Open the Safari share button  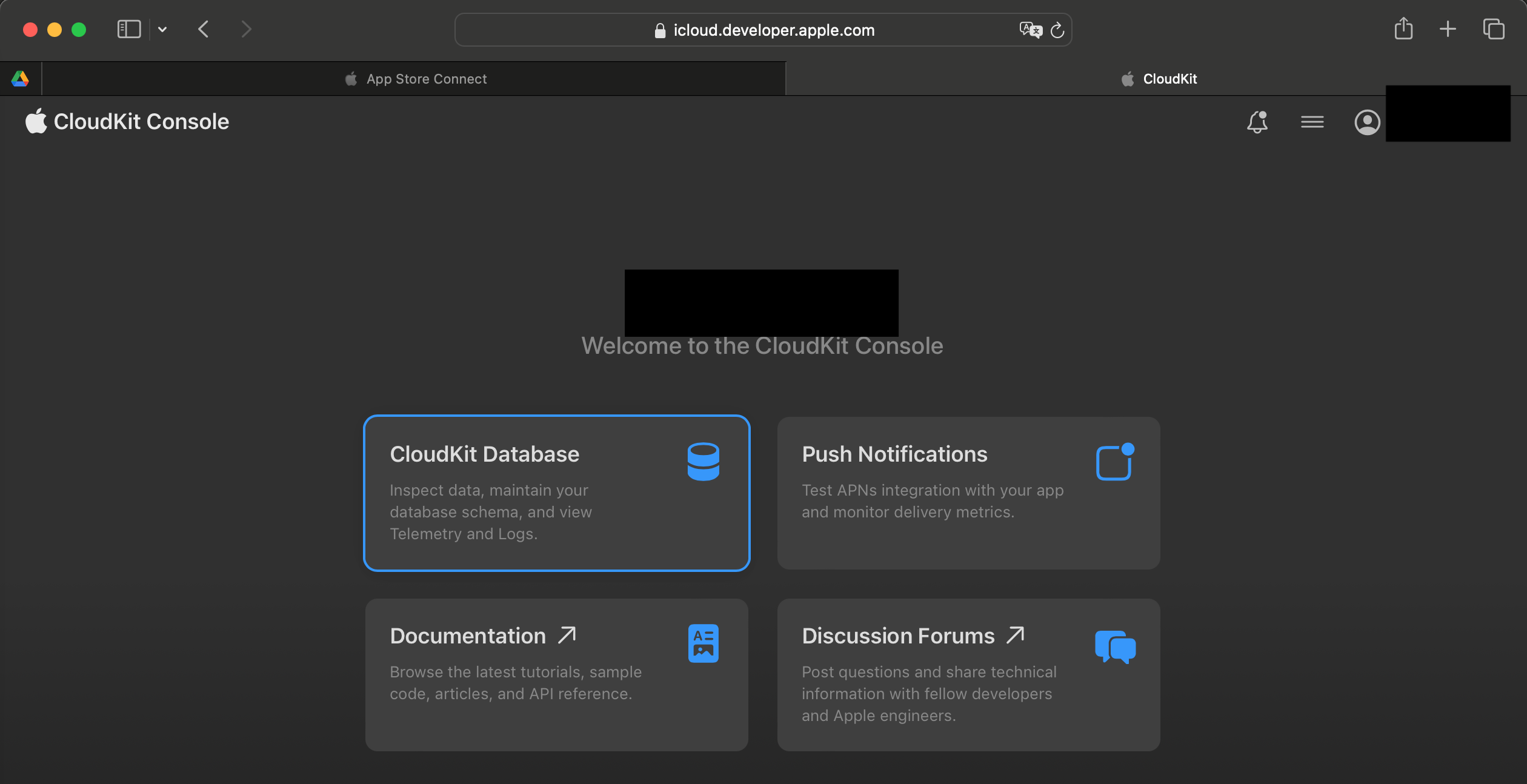(x=1403, y=28)
